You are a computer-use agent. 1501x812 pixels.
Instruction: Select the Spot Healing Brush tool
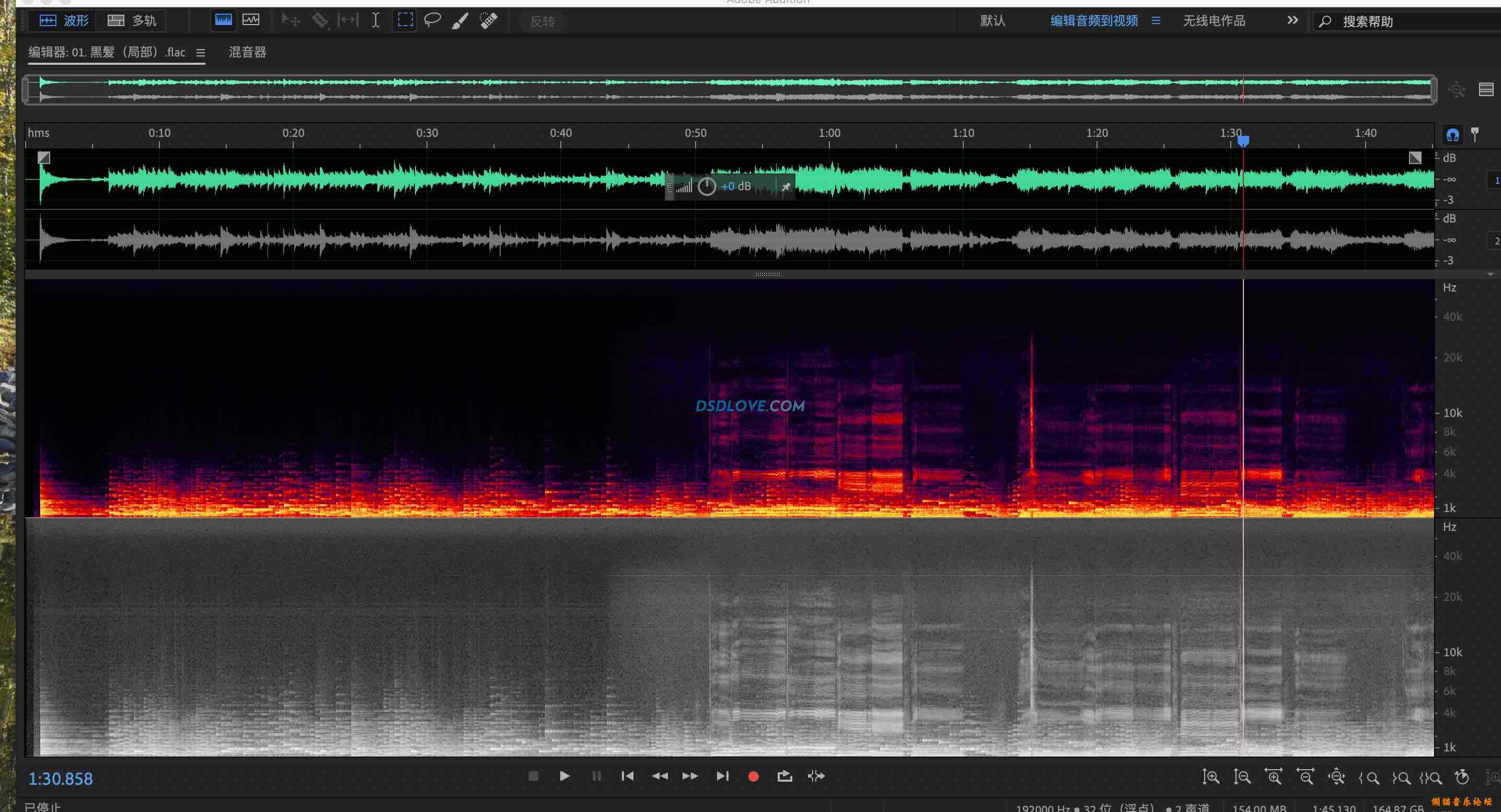click(488, 21)
